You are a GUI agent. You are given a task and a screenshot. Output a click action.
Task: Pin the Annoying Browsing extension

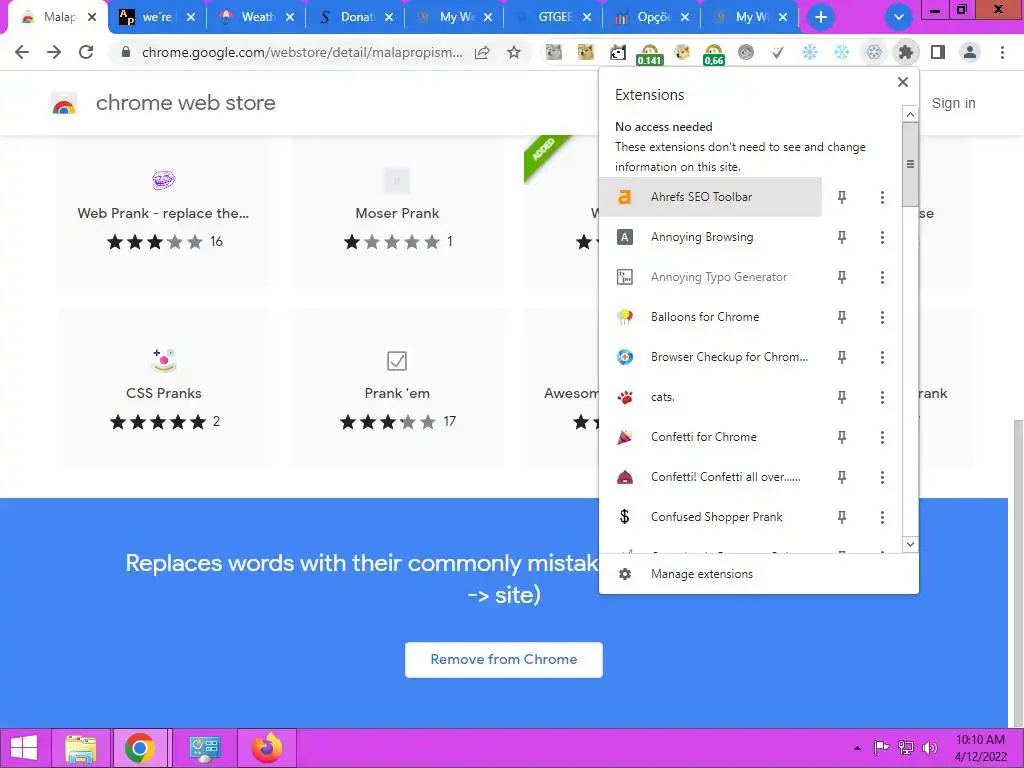point(842,237)
